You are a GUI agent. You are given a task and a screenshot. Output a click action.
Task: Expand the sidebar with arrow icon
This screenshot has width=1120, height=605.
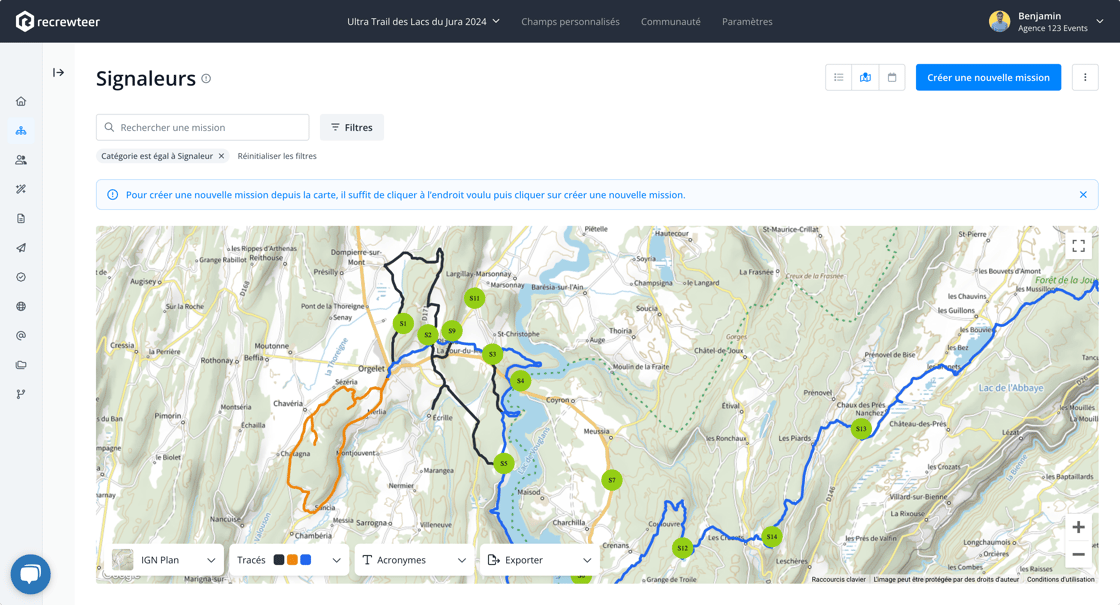point(59,72)
